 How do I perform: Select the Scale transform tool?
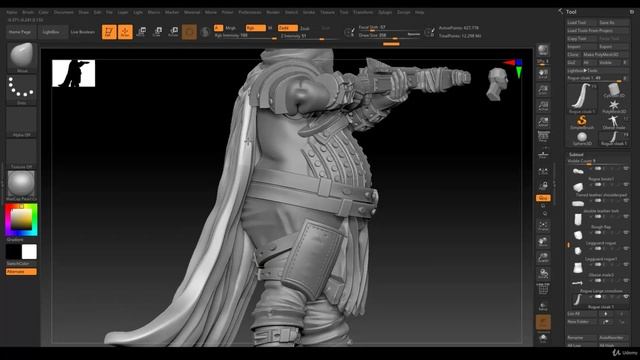pos(158,32)
